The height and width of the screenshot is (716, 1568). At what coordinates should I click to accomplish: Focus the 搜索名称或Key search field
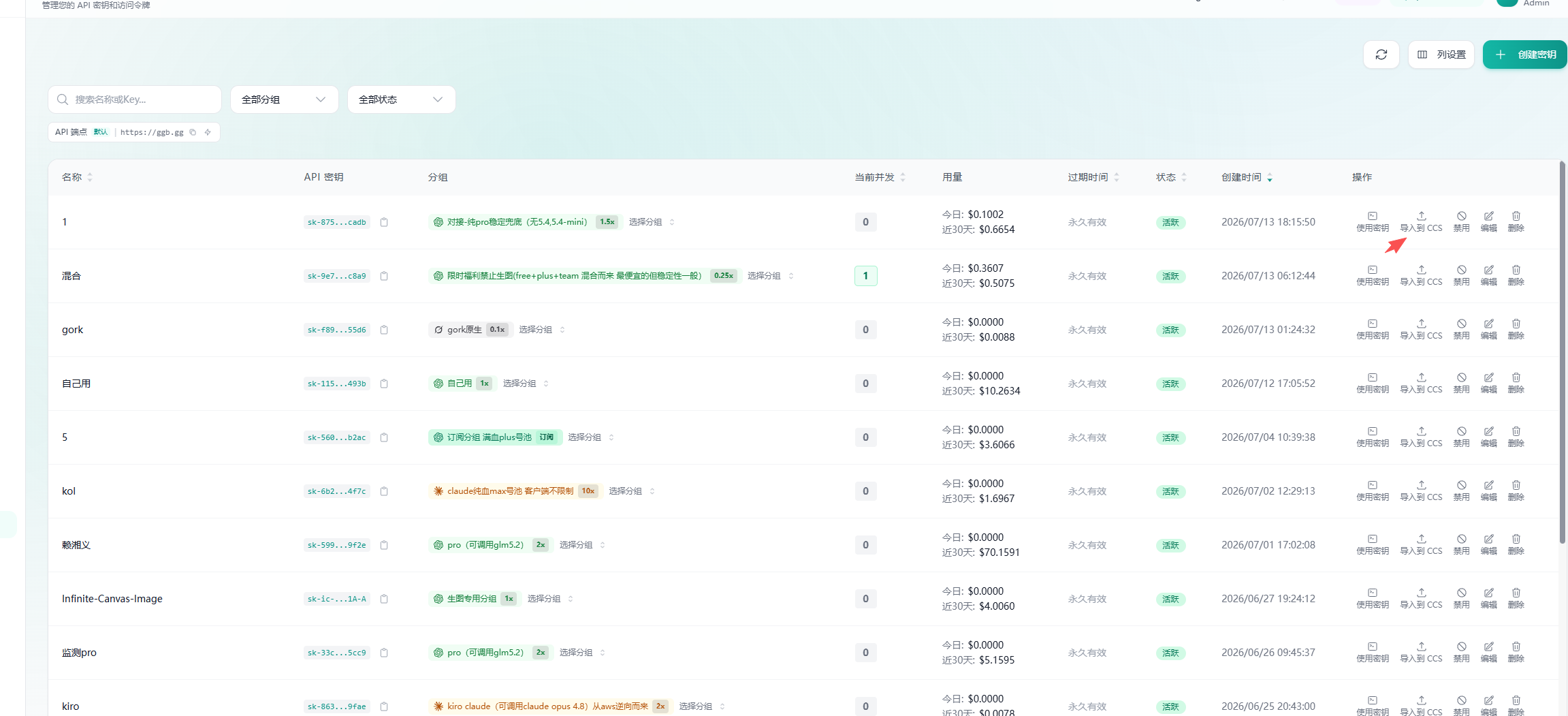[x=135, y=99]
